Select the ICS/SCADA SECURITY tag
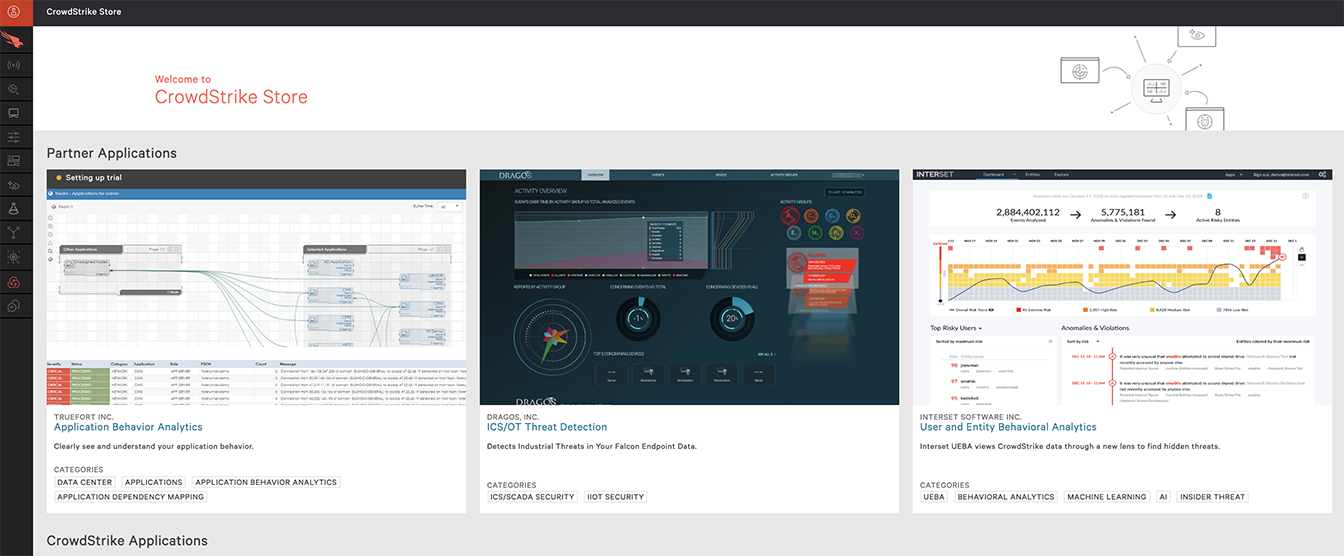 [532, 497]
